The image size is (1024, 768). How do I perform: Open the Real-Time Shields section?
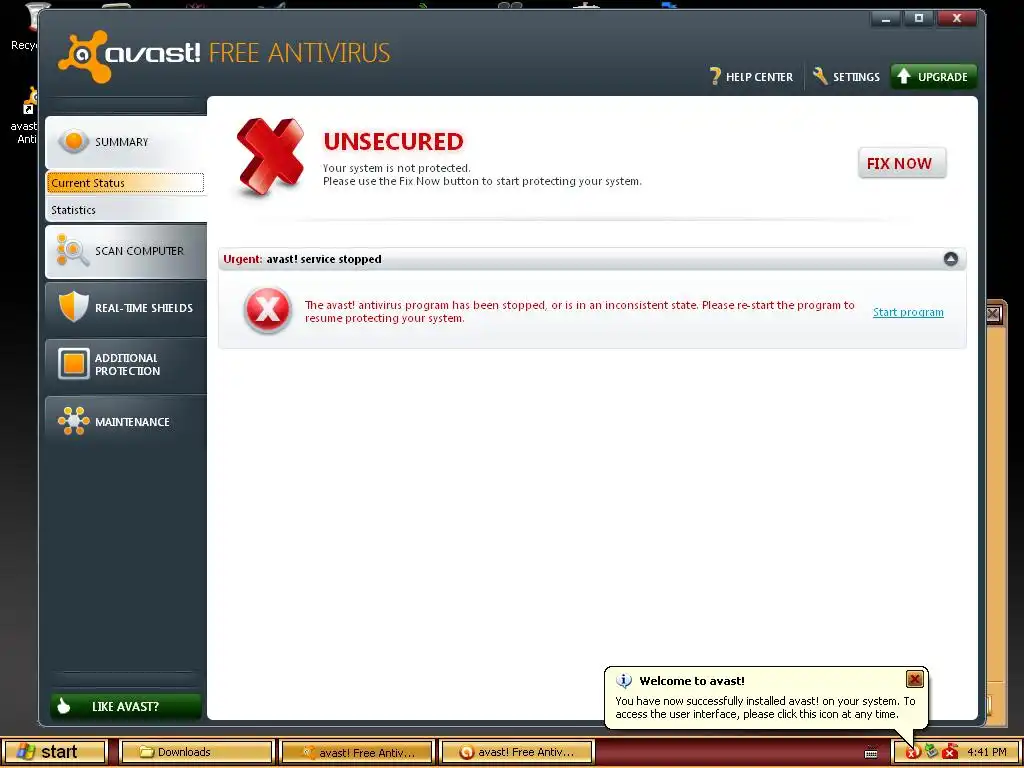point(126,308)
